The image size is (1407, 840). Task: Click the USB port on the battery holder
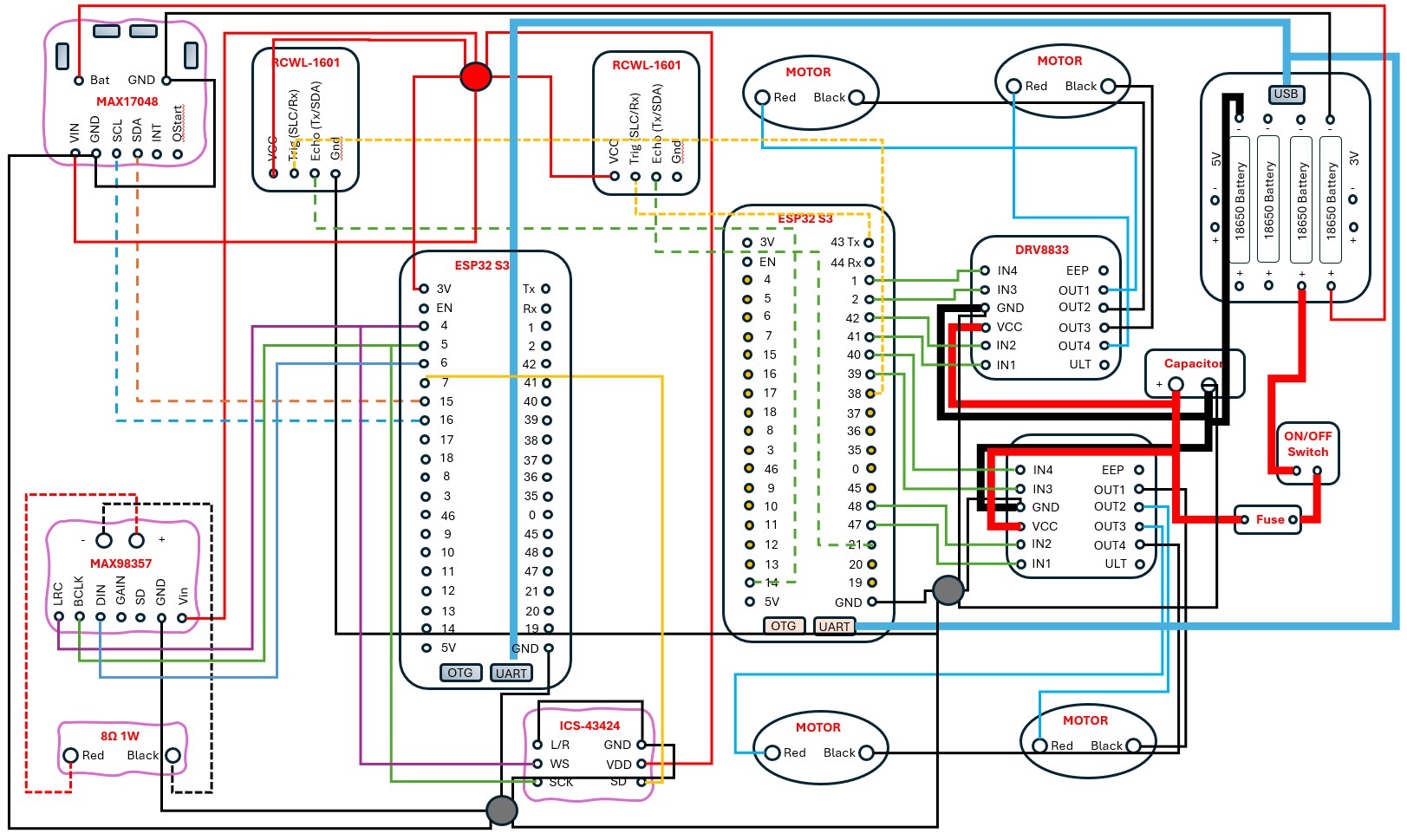click(1286, 94)
